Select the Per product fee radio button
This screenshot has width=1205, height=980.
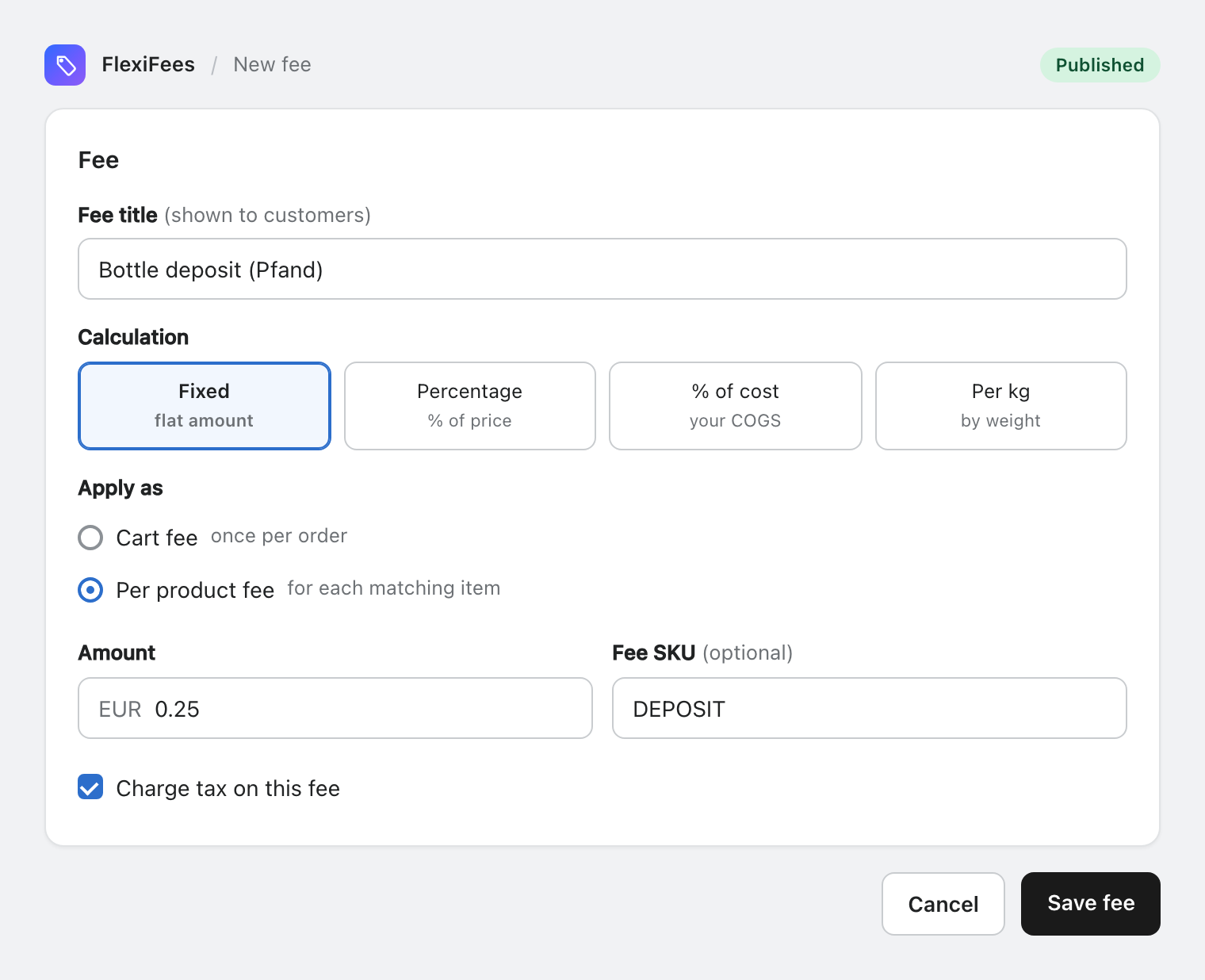click(x=90, y=590)
